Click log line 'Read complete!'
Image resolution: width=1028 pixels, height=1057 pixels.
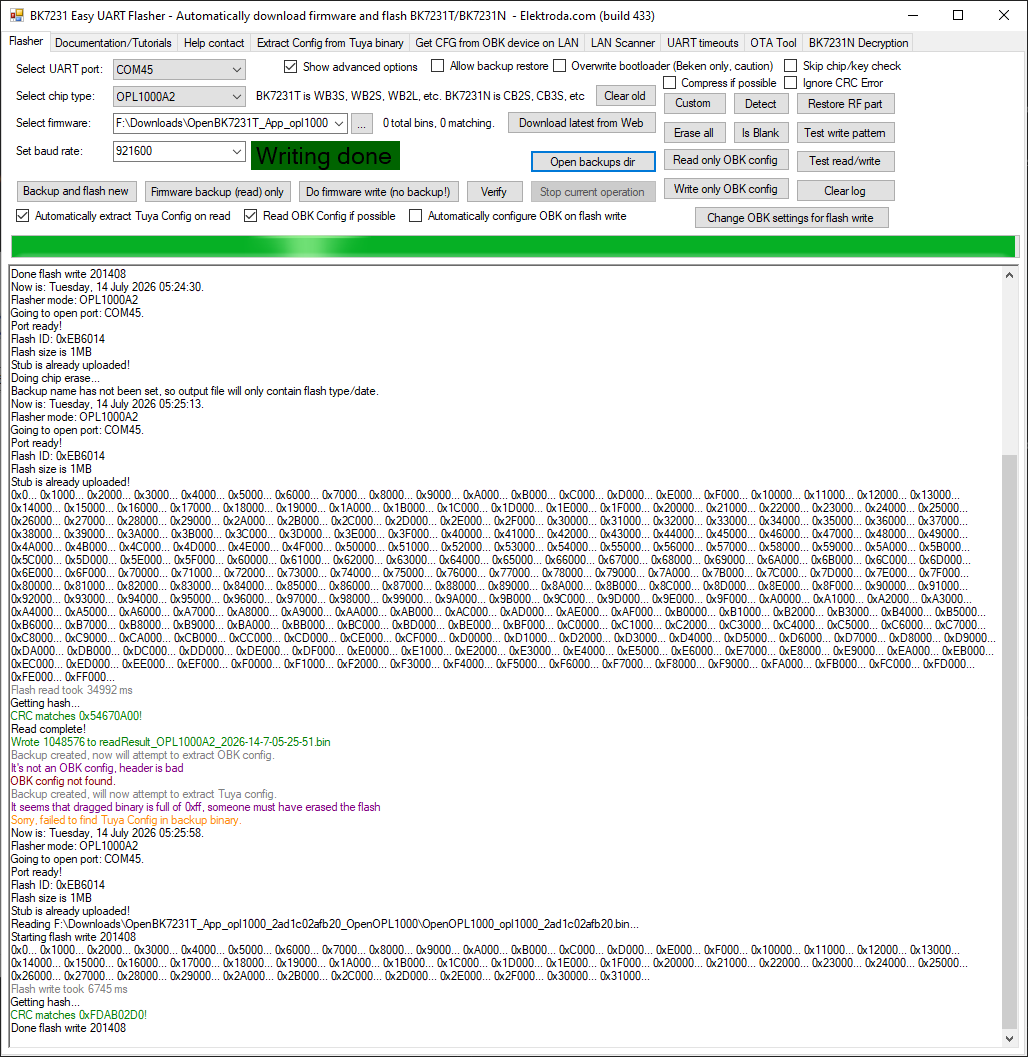tap(49, 729)
